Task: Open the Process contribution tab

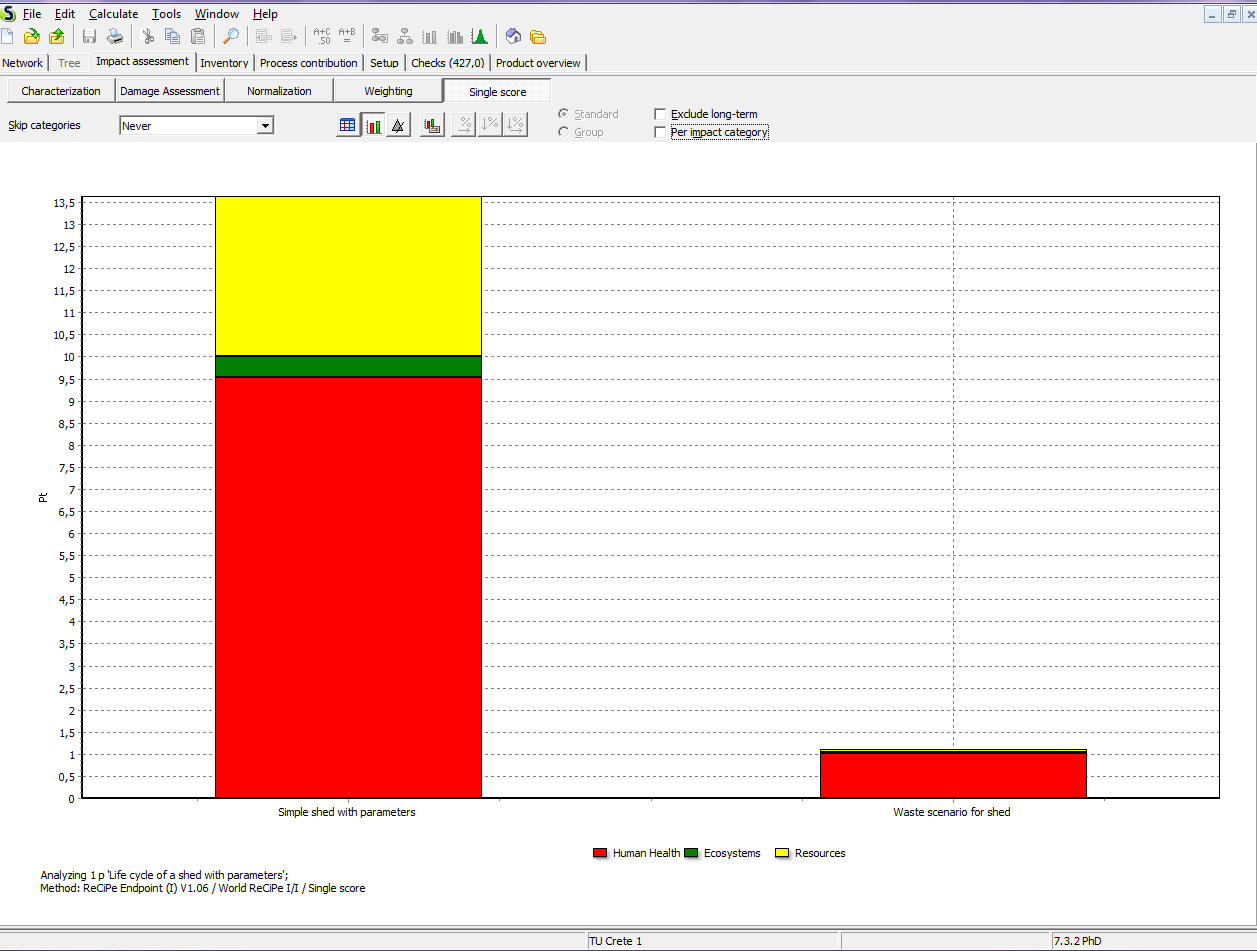Action: click(x=308, y=63)
